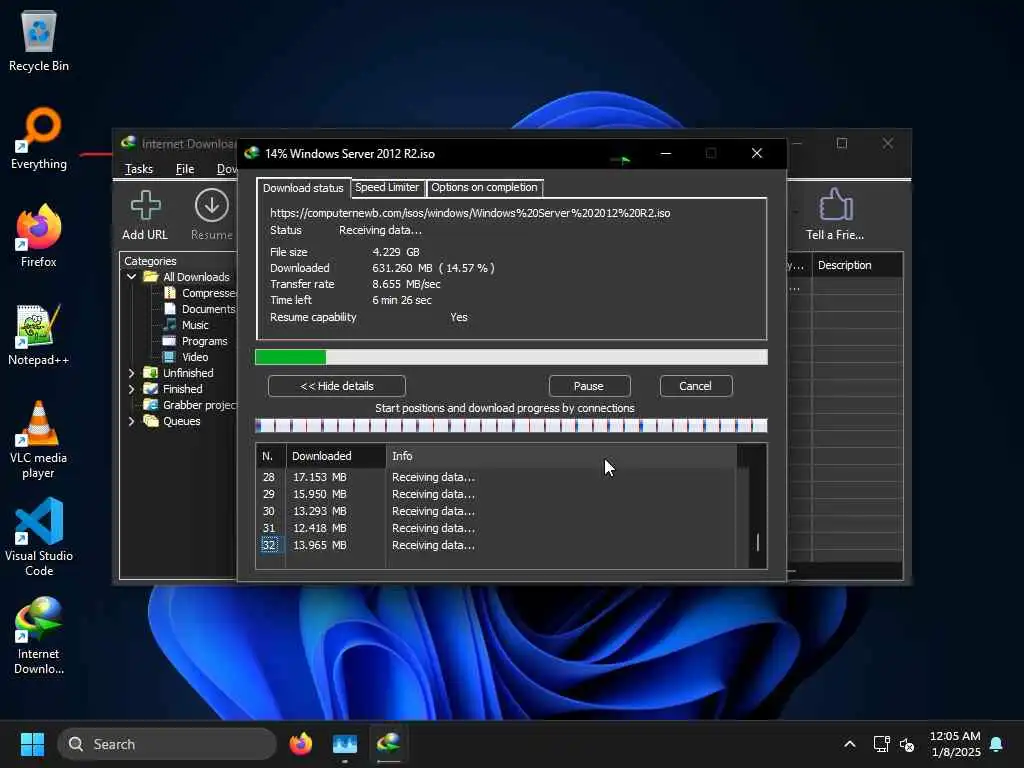Open the Recycle Bin desktop icon
The height and width of the screenshot is (768, 1024).
[x=39, y=40]
